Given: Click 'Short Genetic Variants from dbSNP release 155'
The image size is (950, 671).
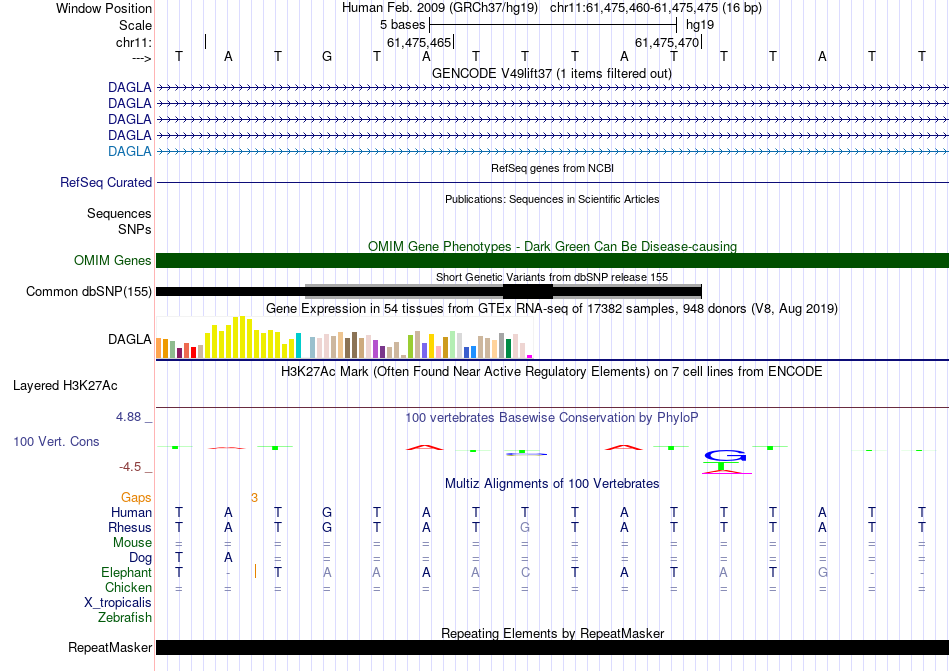Looking at the screenshot, I should [552, 277].
